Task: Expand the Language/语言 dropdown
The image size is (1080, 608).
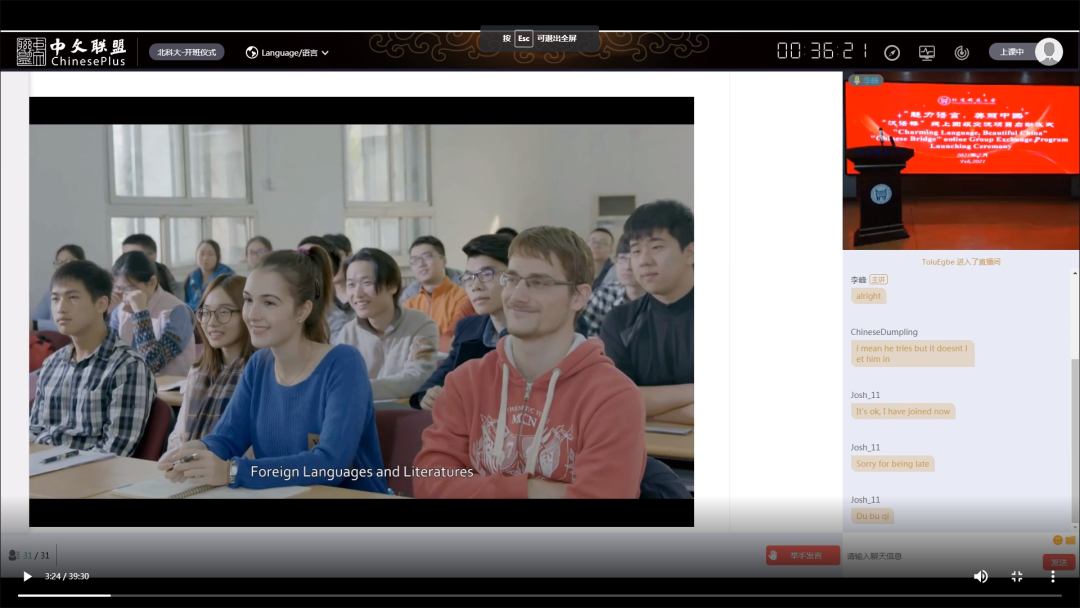Action: click(287, 52)
